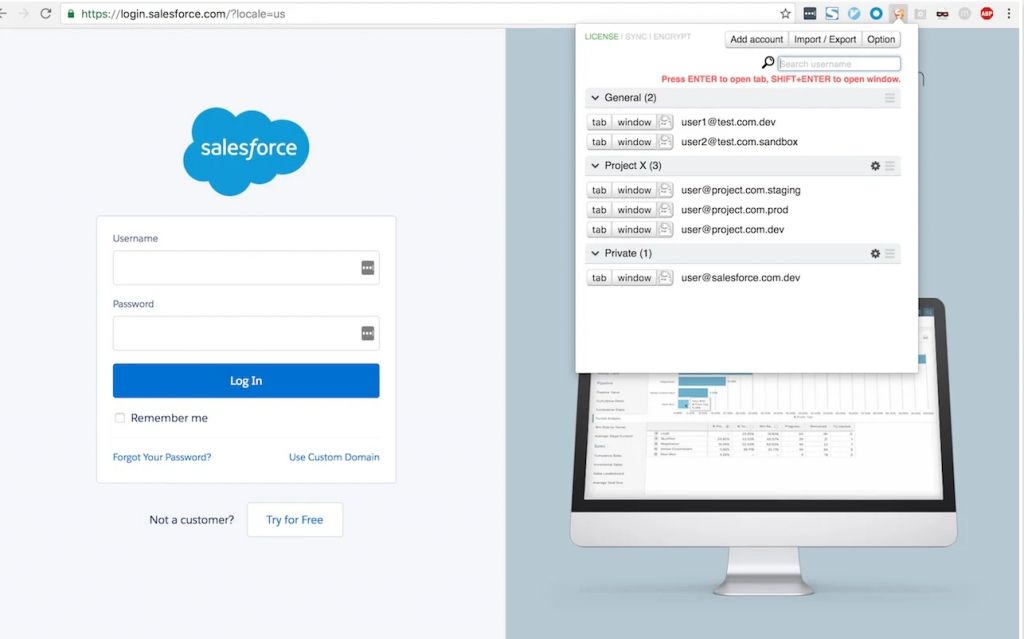This screenshot has height=639, width=1024.
Task: Open Import / Export
Action: [825, 39]
